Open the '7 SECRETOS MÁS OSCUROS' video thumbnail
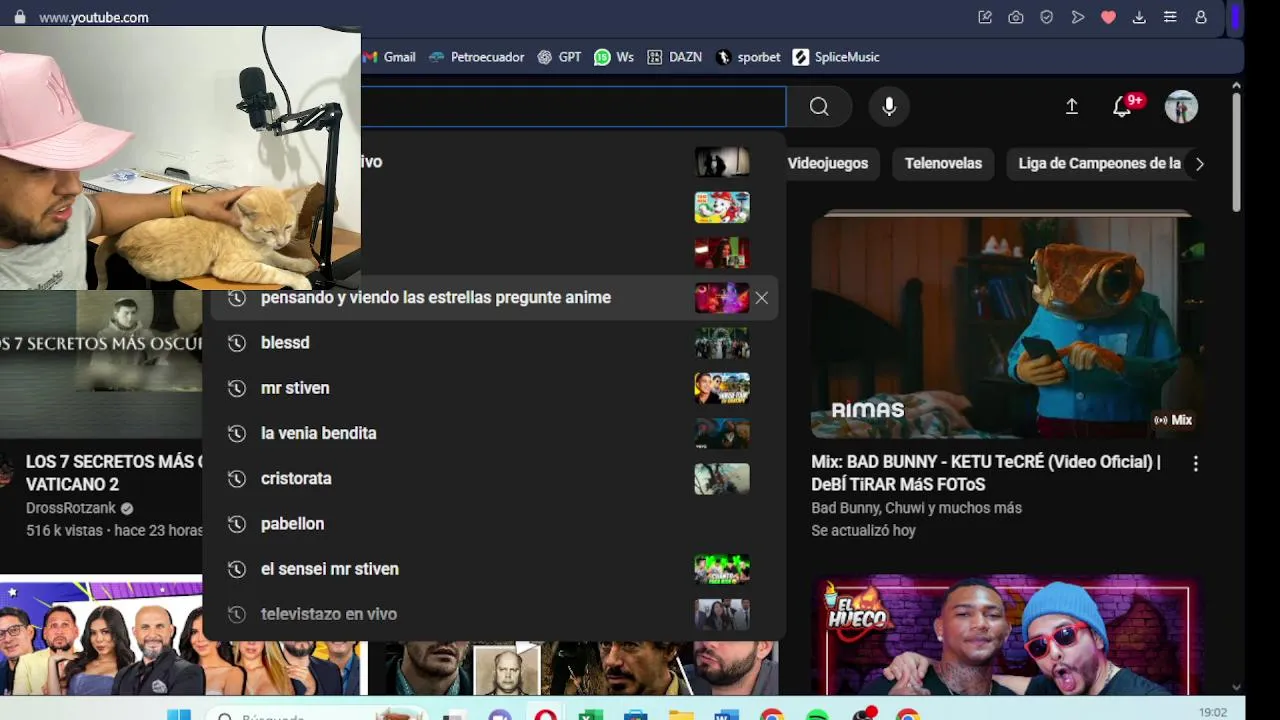The height and width of the screenshot is (720, 1280). pos(101,364)
